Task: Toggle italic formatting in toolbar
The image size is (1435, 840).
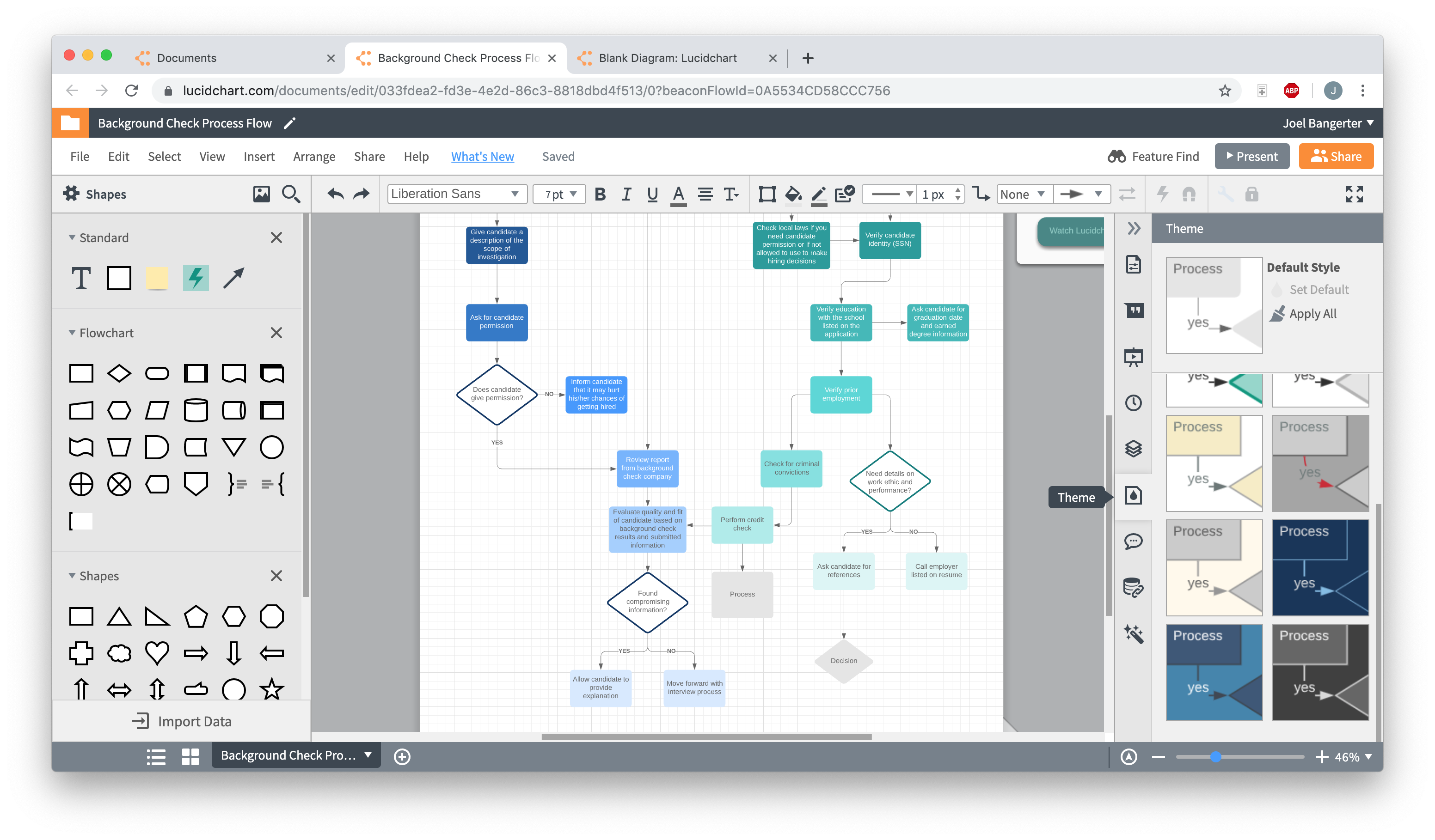Action: 626,194
